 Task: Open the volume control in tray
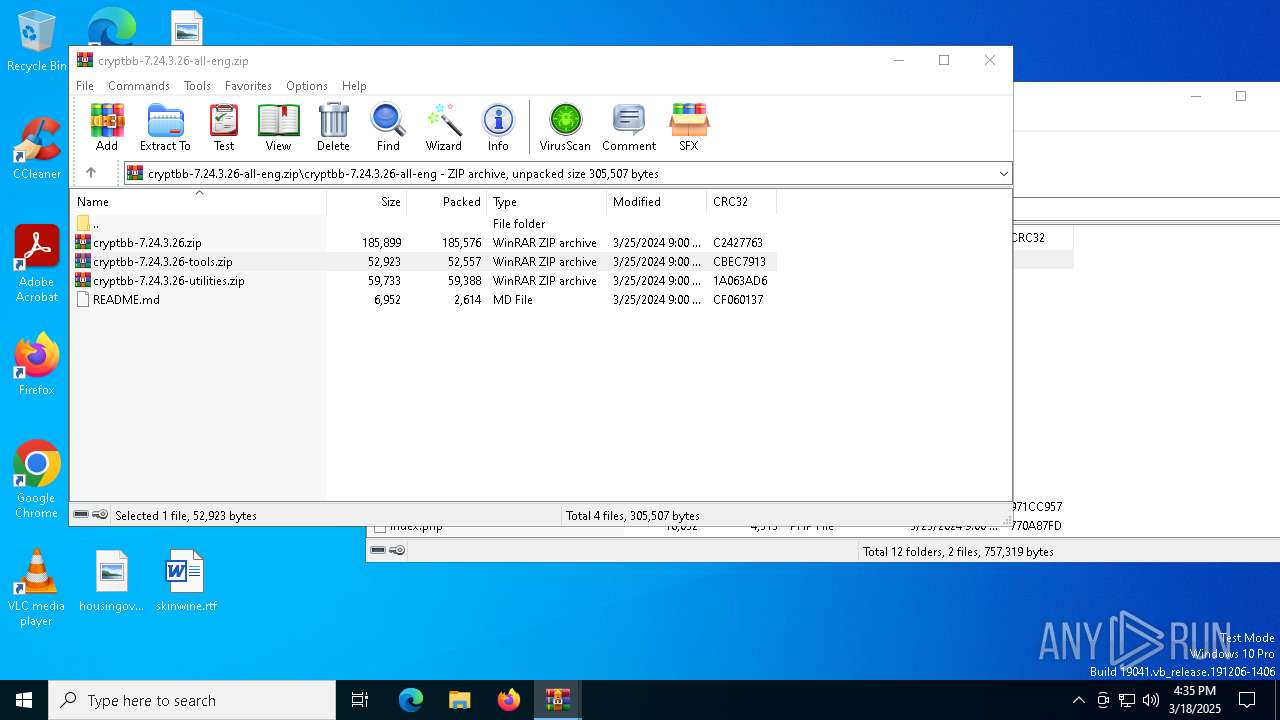1151,700
